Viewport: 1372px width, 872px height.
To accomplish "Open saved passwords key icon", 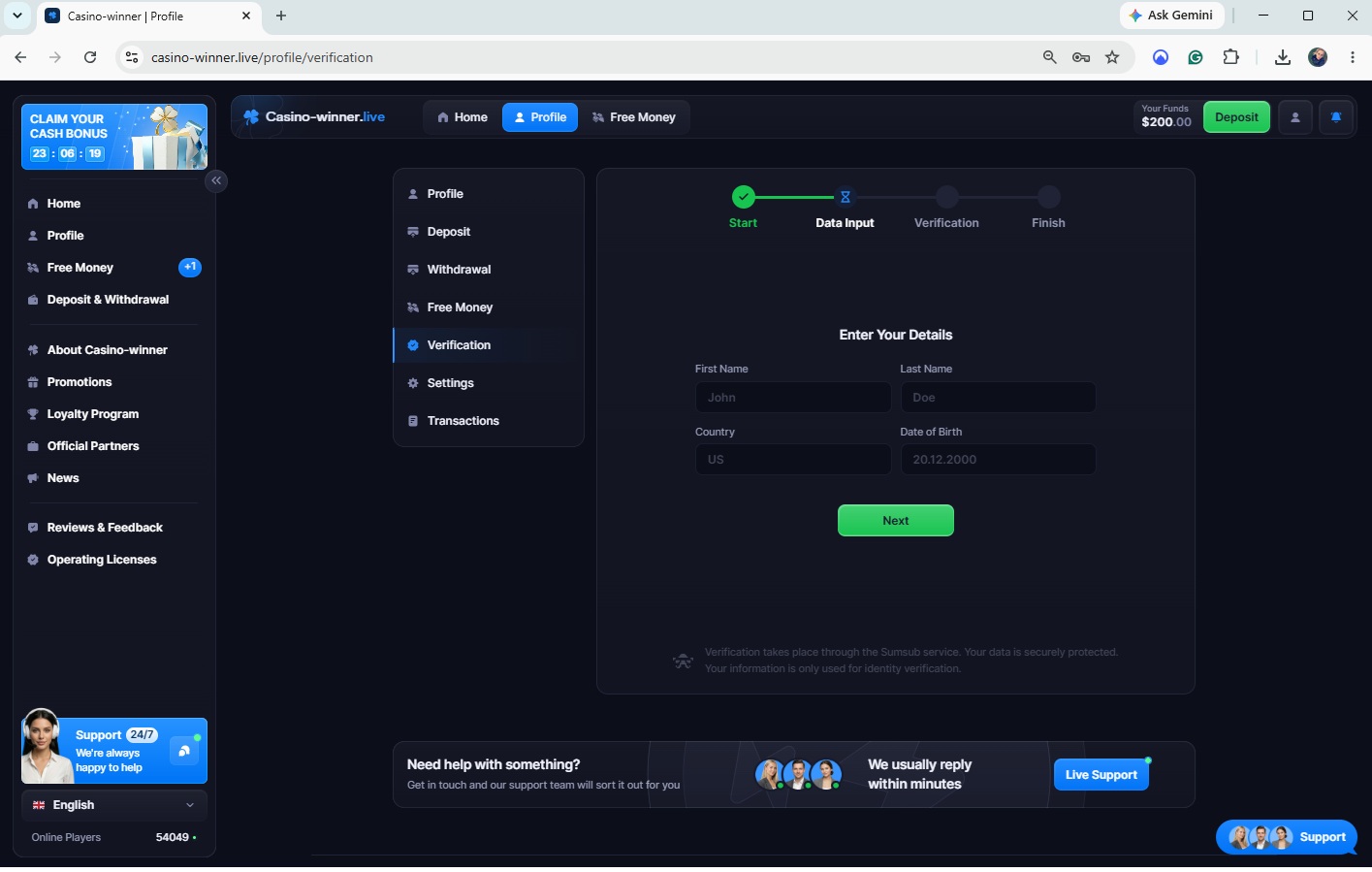I will click(x=1080, y=57).
